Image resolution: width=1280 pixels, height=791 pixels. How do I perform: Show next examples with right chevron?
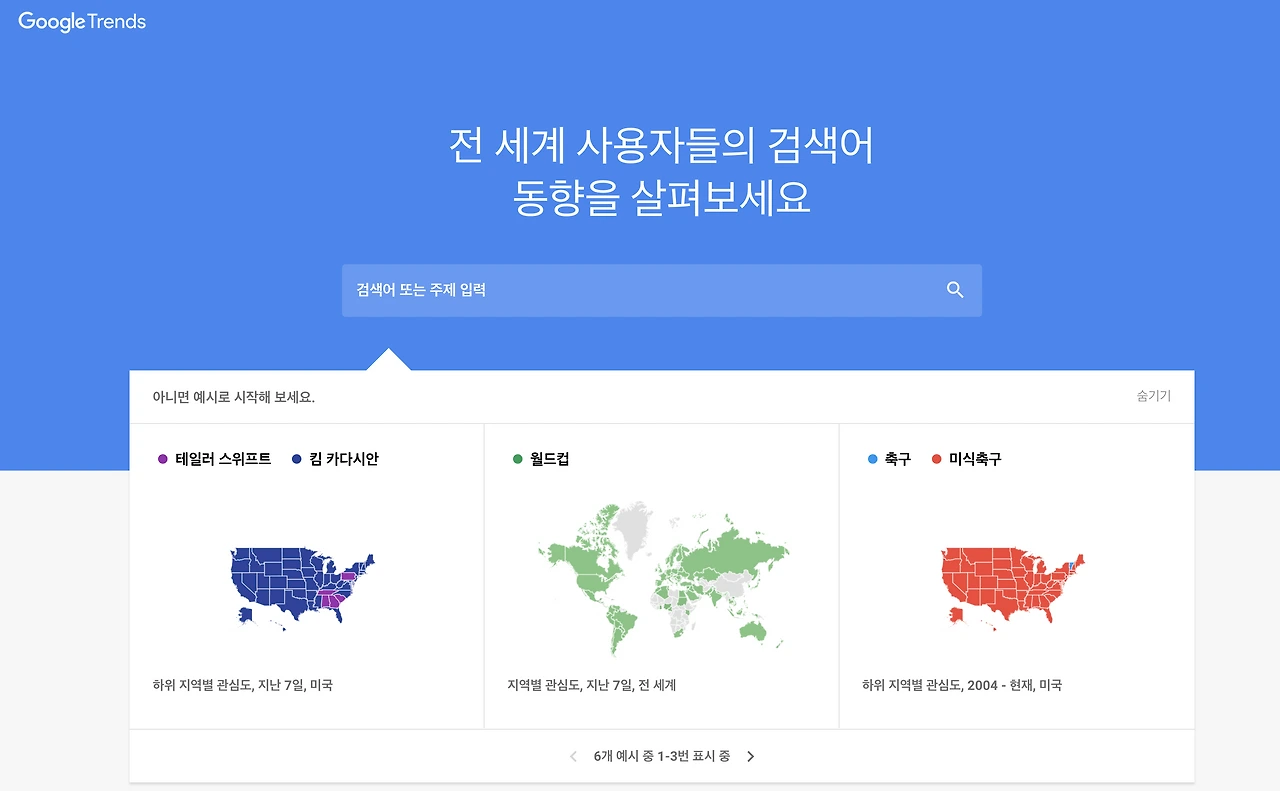coord(751,757)
